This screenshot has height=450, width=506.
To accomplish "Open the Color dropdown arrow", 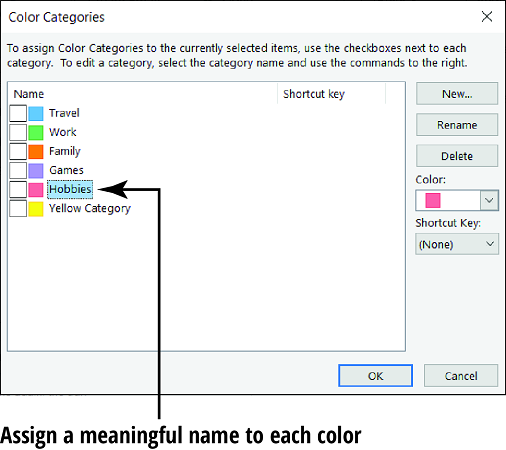I will point(489,200).
